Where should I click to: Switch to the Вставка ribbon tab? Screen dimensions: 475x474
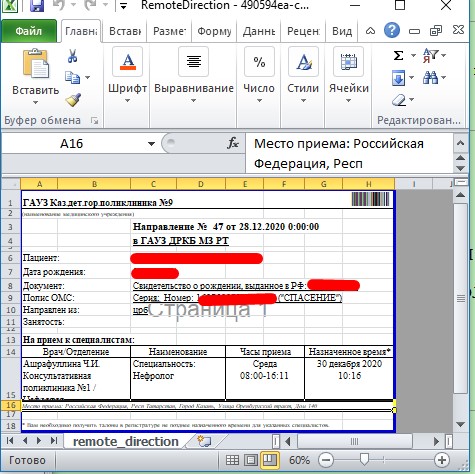pos(125,31)
